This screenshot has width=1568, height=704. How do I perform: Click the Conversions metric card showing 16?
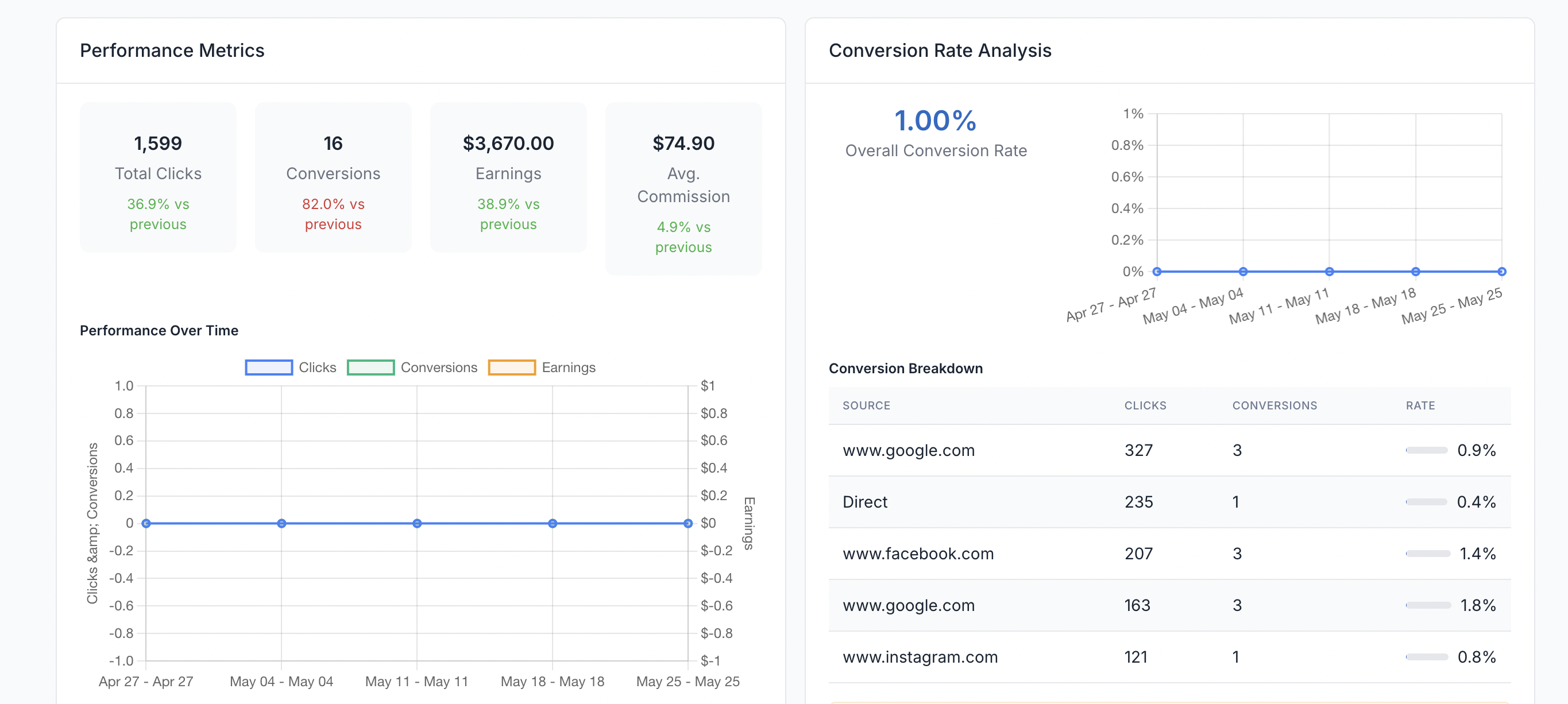[x=333, y=177]
